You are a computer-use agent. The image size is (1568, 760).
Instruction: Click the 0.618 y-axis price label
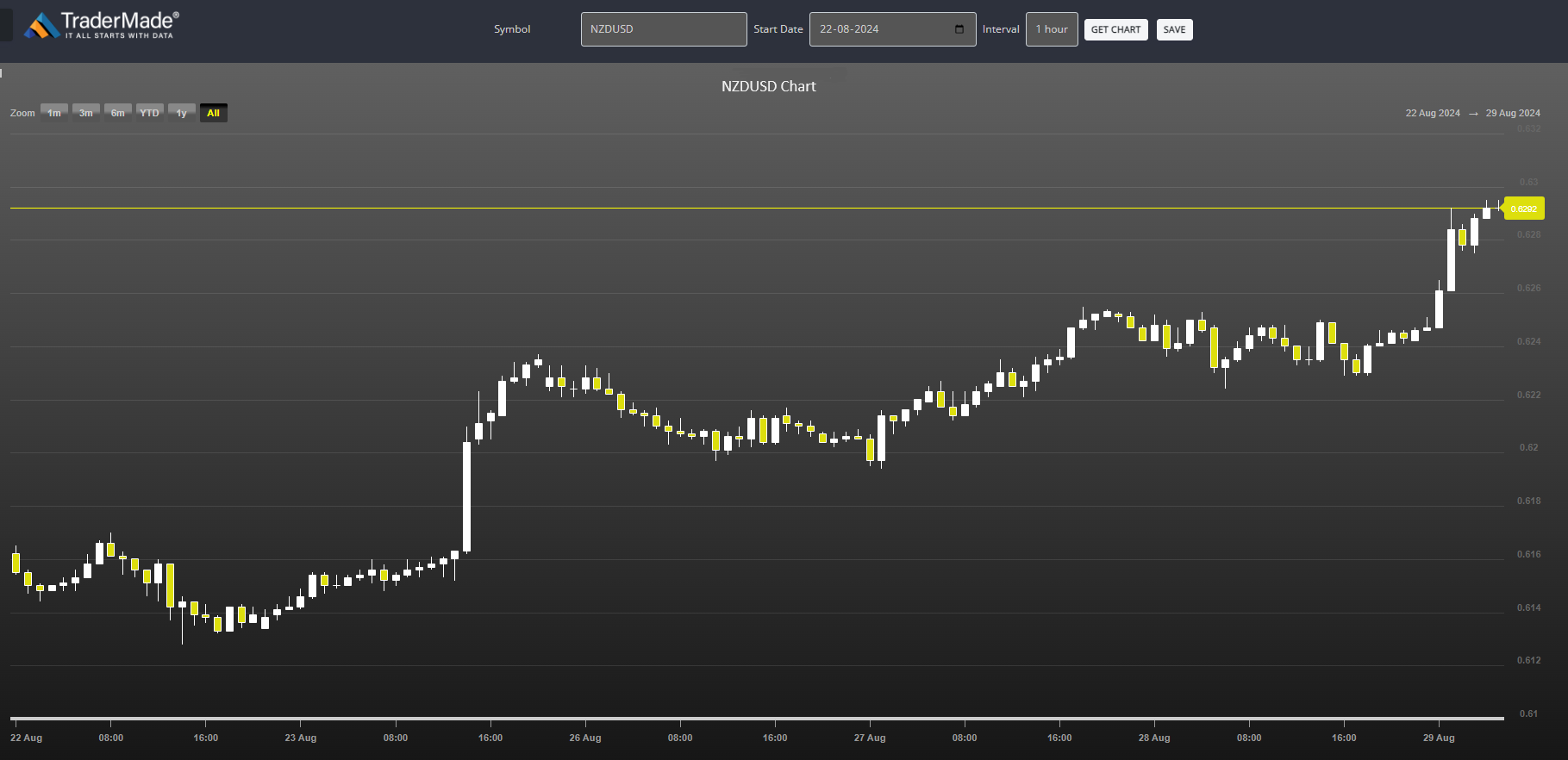1528,501
